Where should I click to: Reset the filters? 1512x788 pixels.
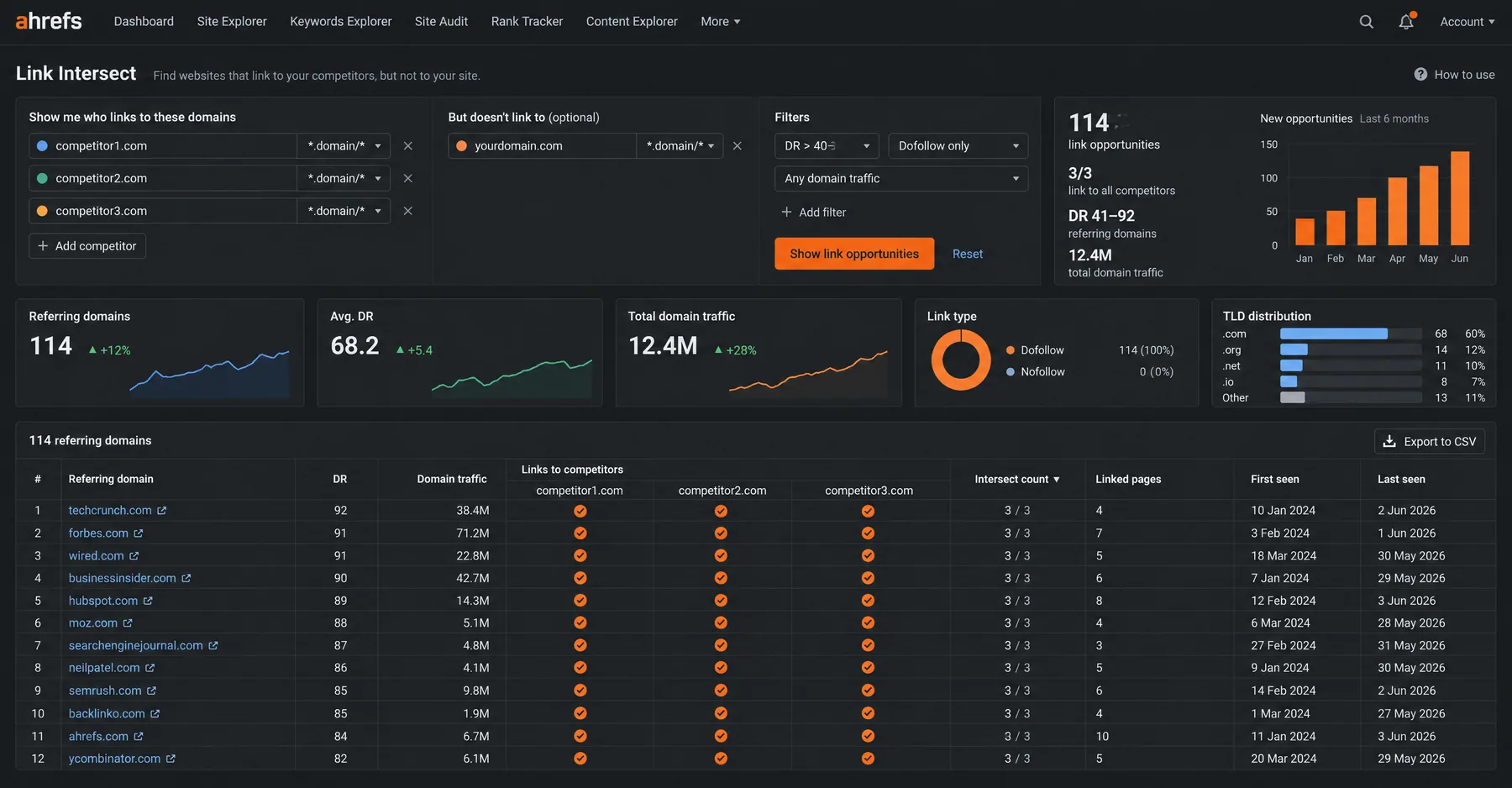968,254
